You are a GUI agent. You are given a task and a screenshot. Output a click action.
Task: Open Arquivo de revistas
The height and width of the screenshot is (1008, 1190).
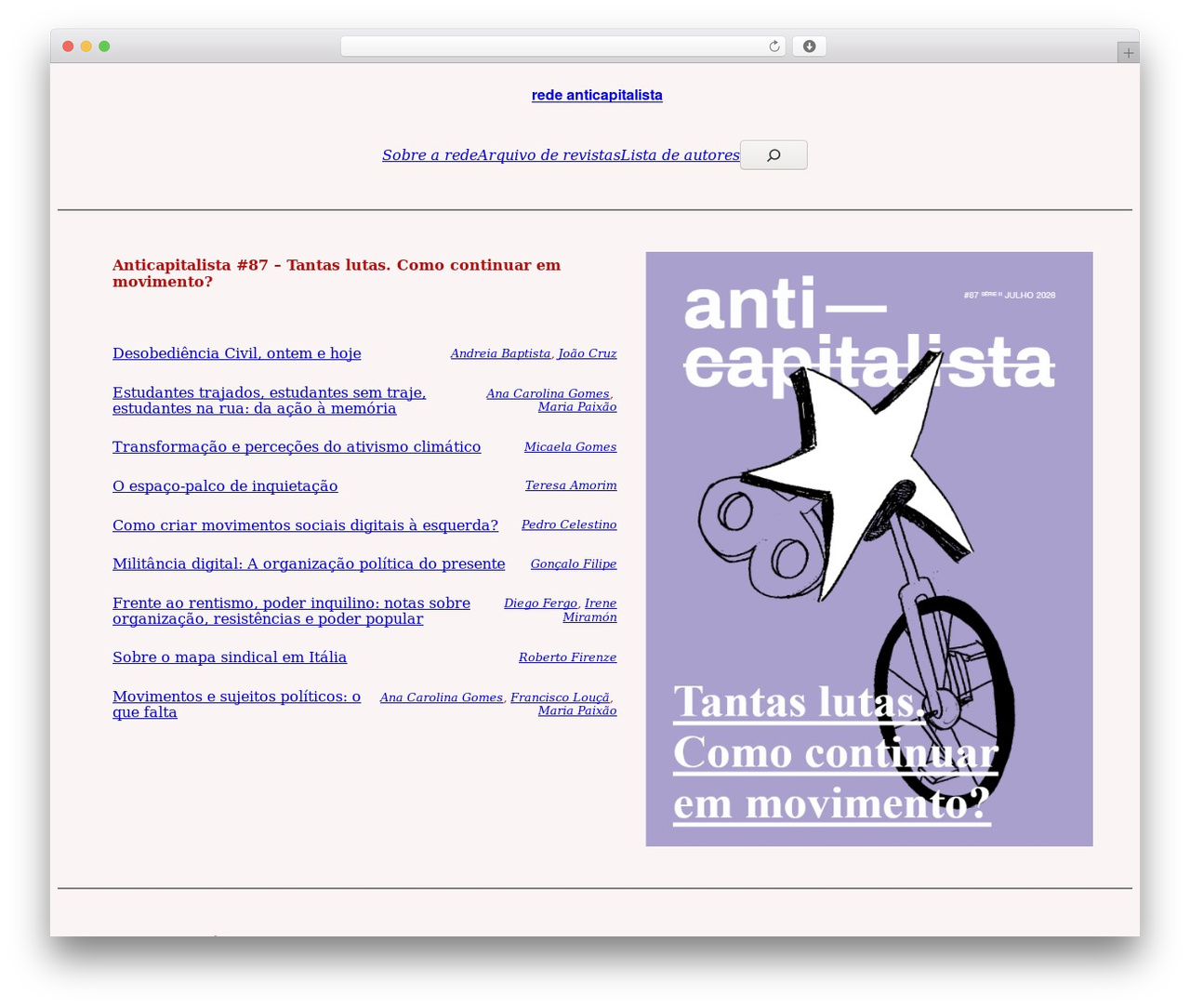point(549,155)
